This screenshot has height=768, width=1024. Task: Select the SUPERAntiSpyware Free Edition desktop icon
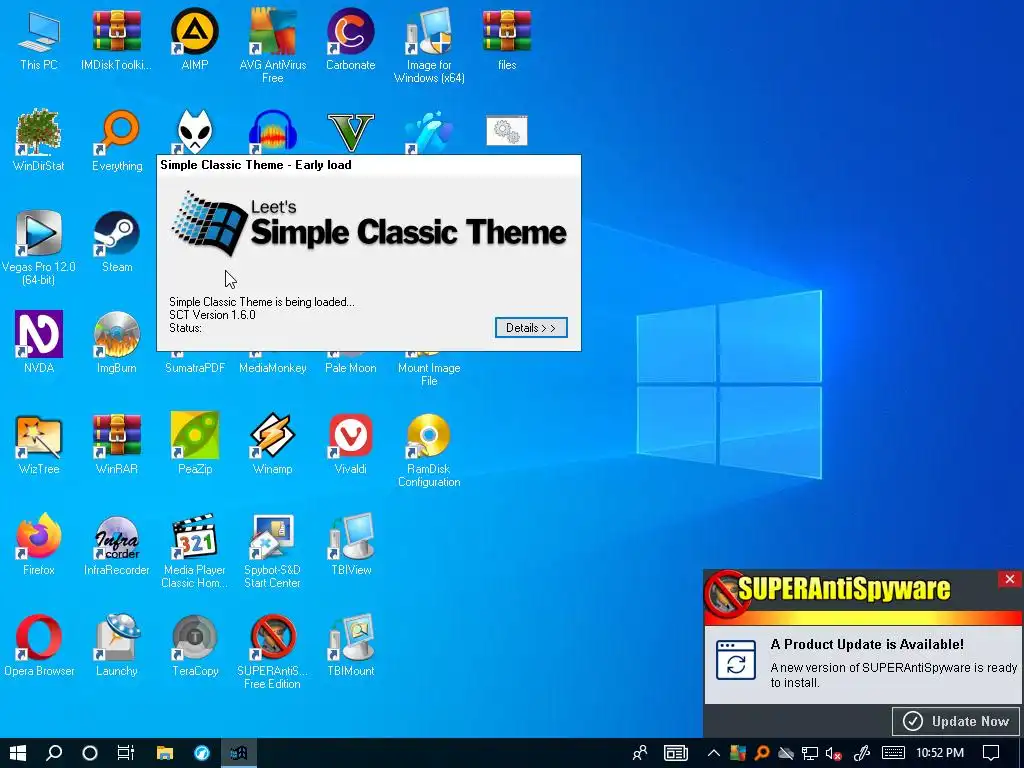(x=272, y=637)
